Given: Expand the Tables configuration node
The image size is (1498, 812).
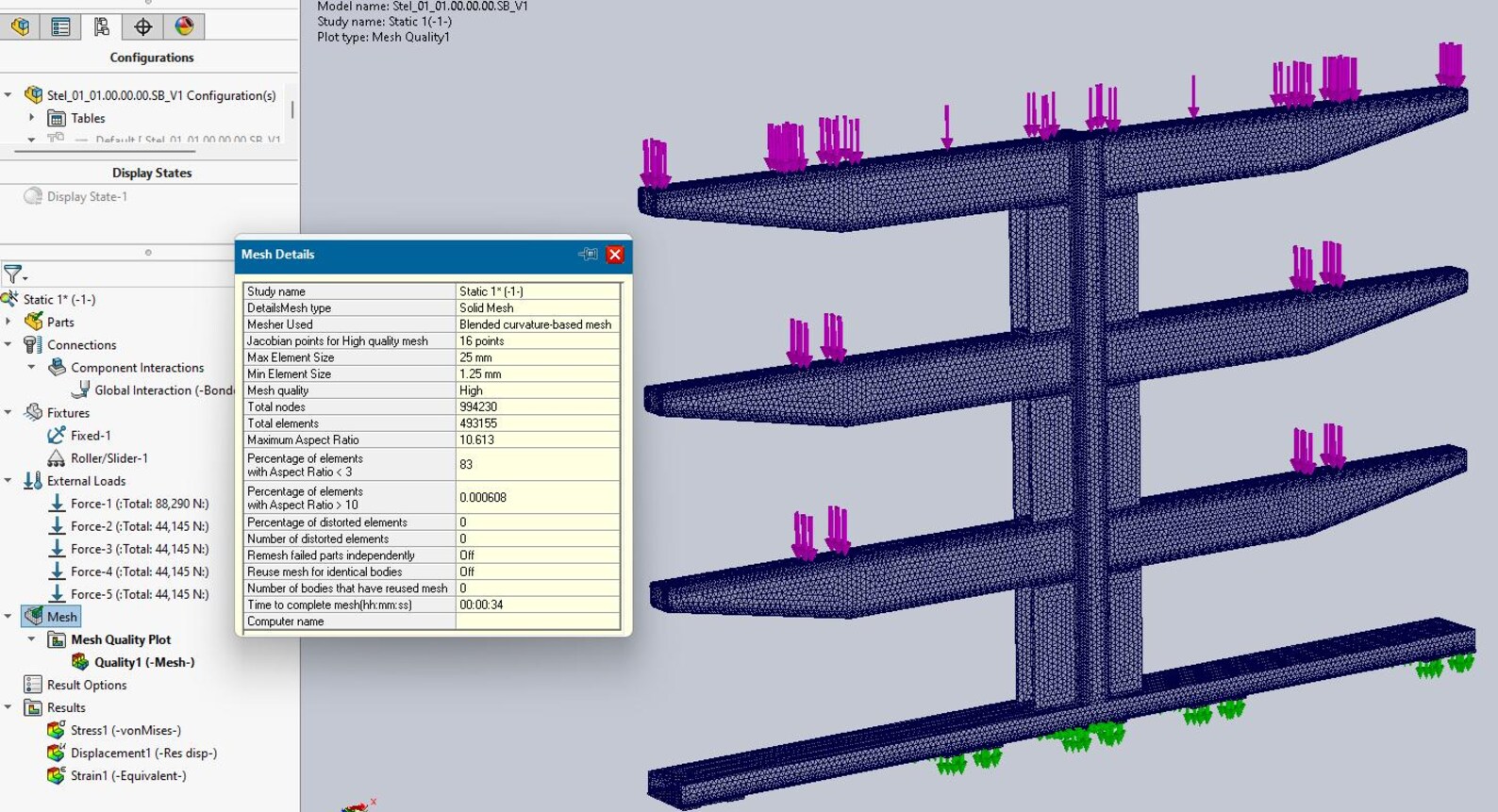Looking at the screenshot, I should click(32, 118).
